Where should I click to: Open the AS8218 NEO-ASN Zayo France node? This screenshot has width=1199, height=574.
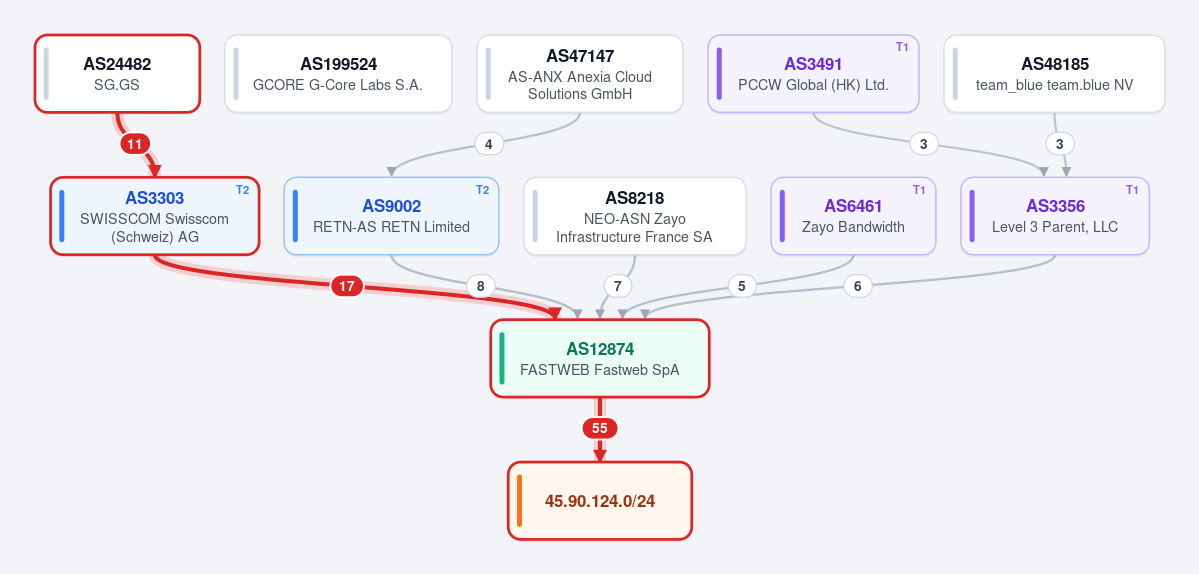pos(635,216)
